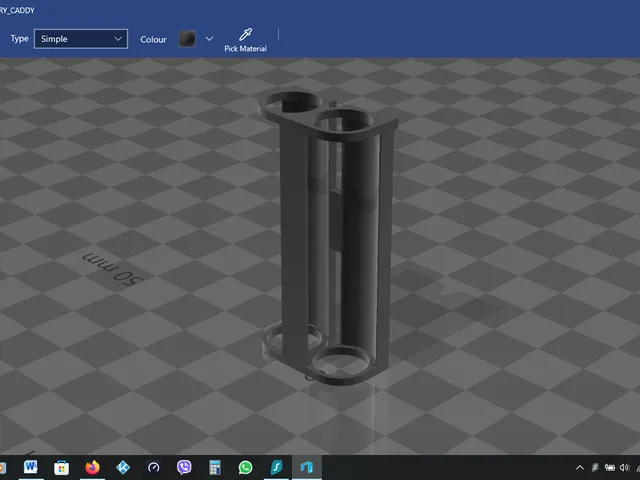
Task: Select the battery caddy 3D model
Action: pos(328,239)
